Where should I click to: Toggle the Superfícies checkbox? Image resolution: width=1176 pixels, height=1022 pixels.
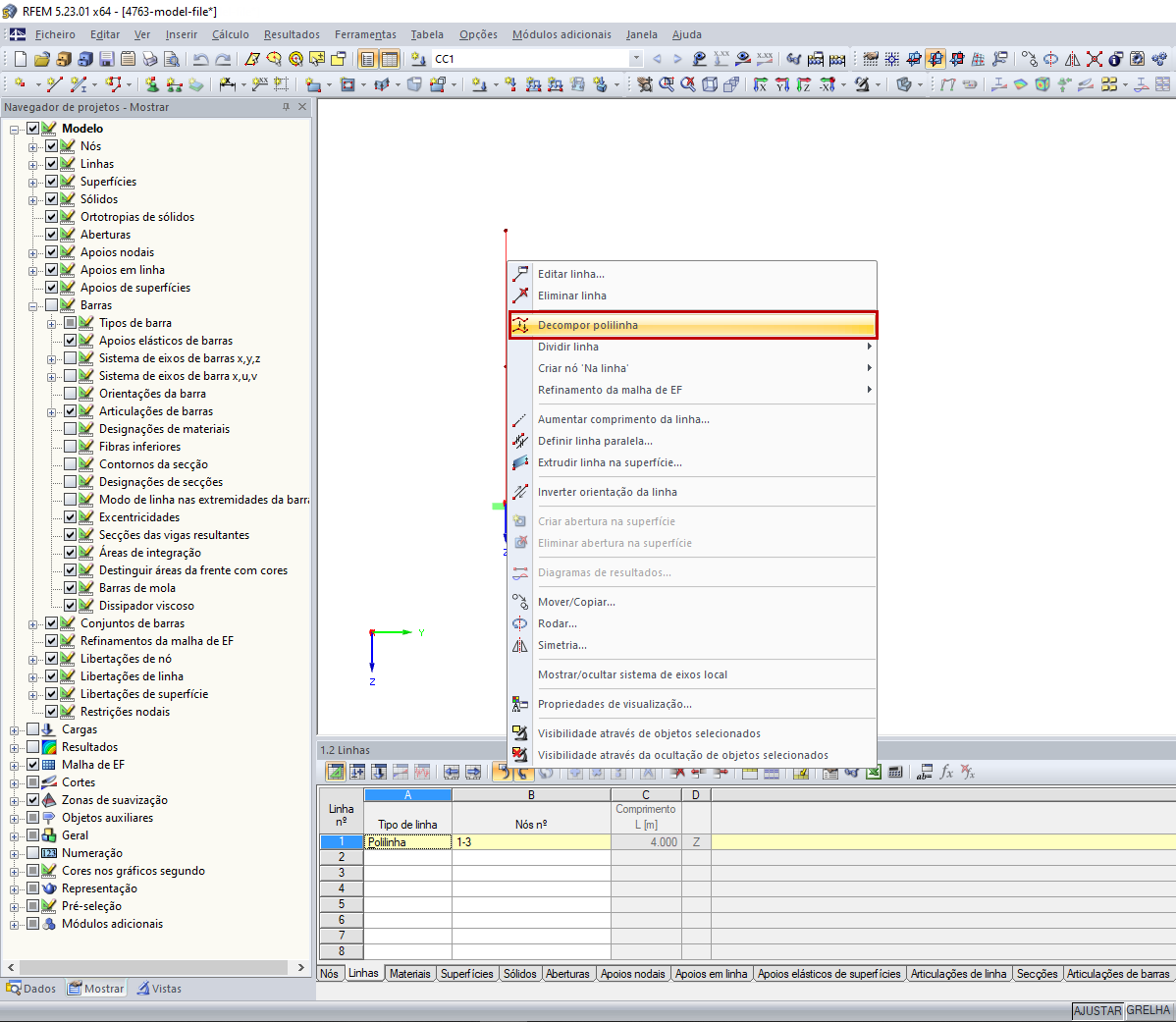pyautogui.click(x=52, y=182)
